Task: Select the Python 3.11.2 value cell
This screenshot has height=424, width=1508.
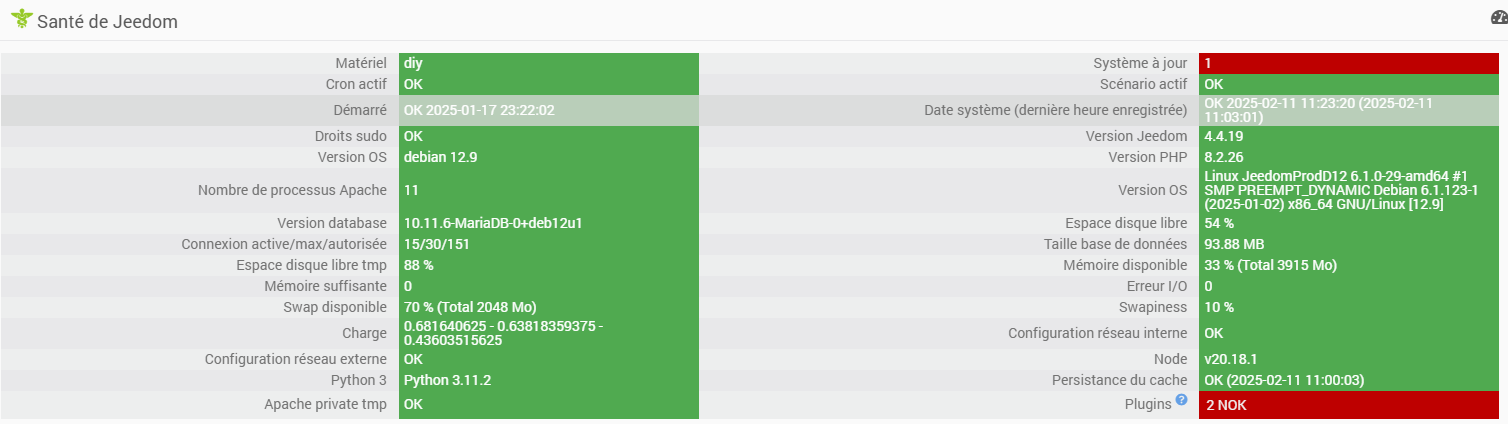Action: coord(447,380)
